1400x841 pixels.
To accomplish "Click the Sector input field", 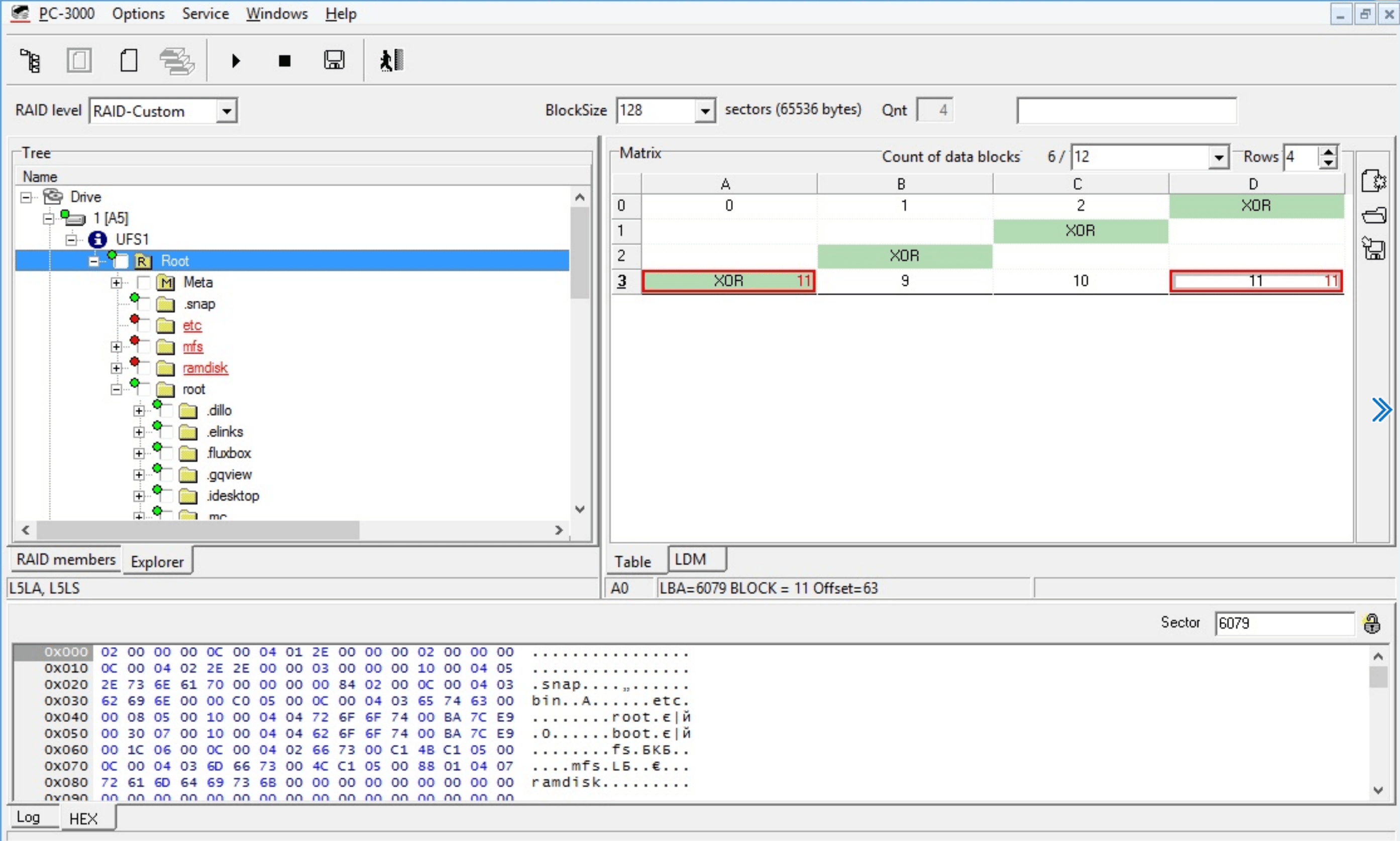I will 1284,624.
